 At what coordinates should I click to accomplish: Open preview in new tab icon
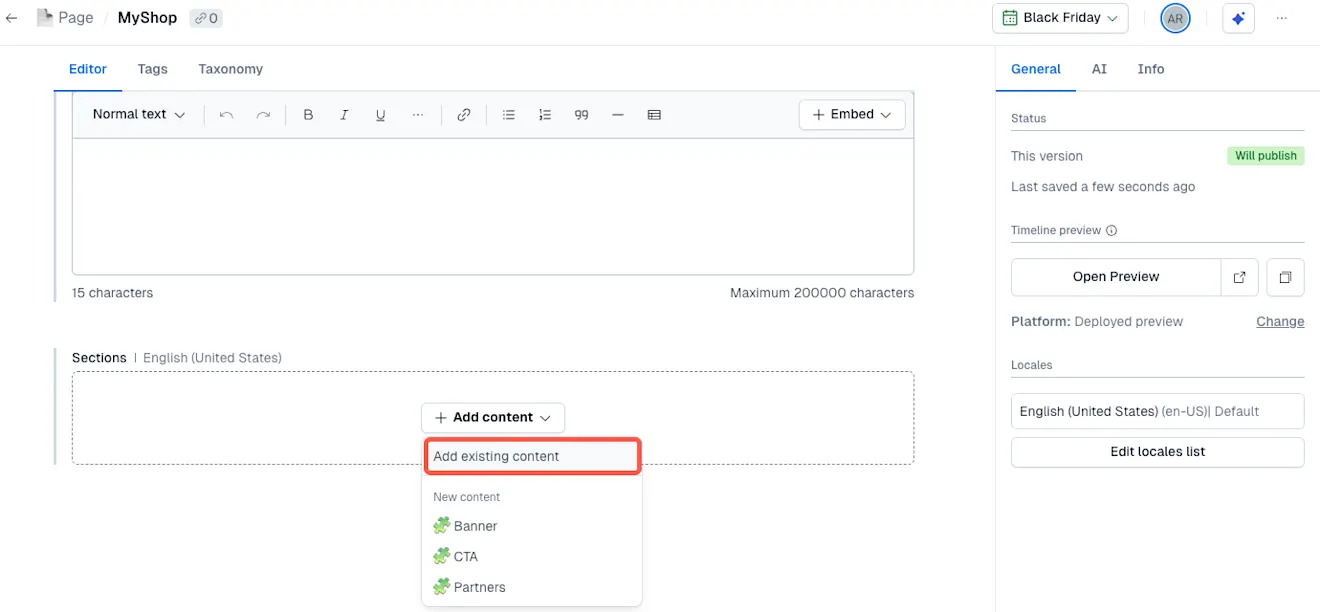1239,277
